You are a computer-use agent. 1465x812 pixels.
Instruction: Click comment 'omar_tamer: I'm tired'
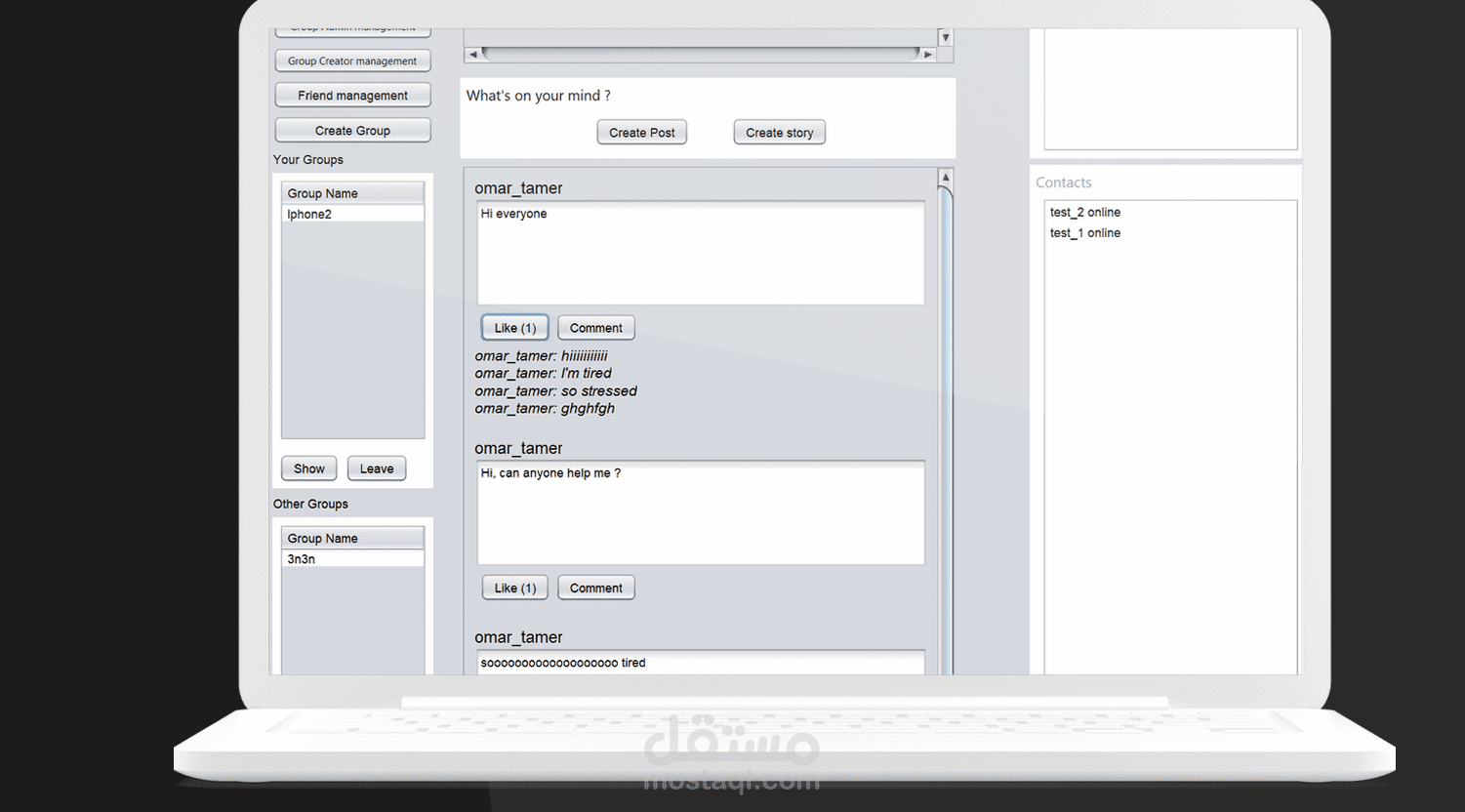click(x=543, y=373)
